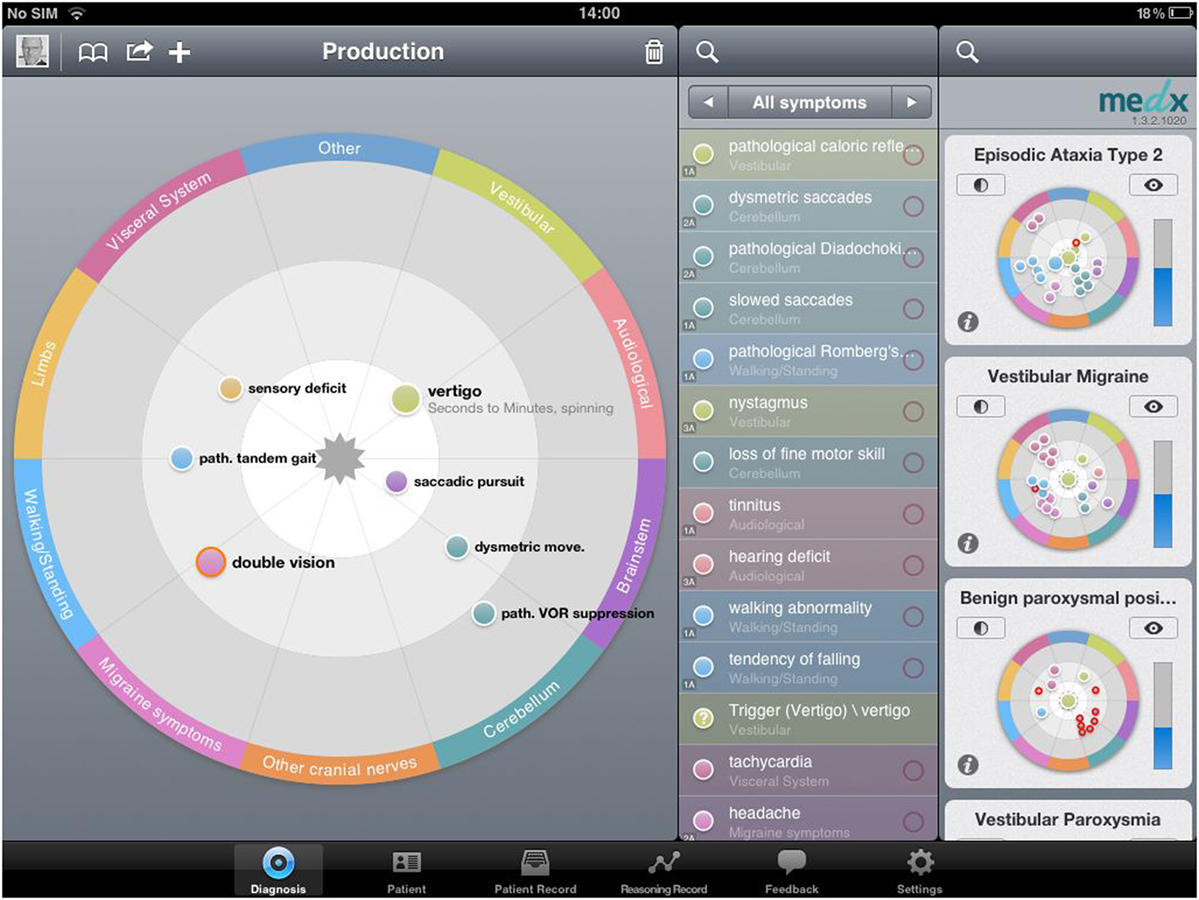
Task: Switch to the Patient tab
Action: (407, 870)
